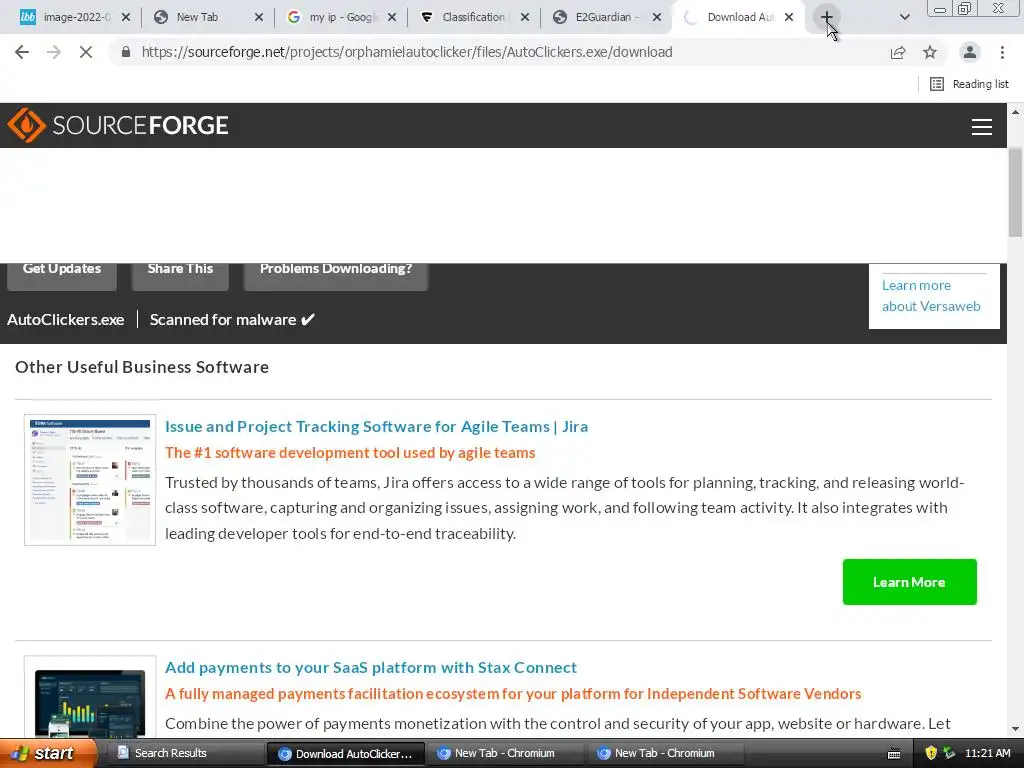The image size is (1024, 768).
Task: Open the Reading list
Action: pos(969,84)
